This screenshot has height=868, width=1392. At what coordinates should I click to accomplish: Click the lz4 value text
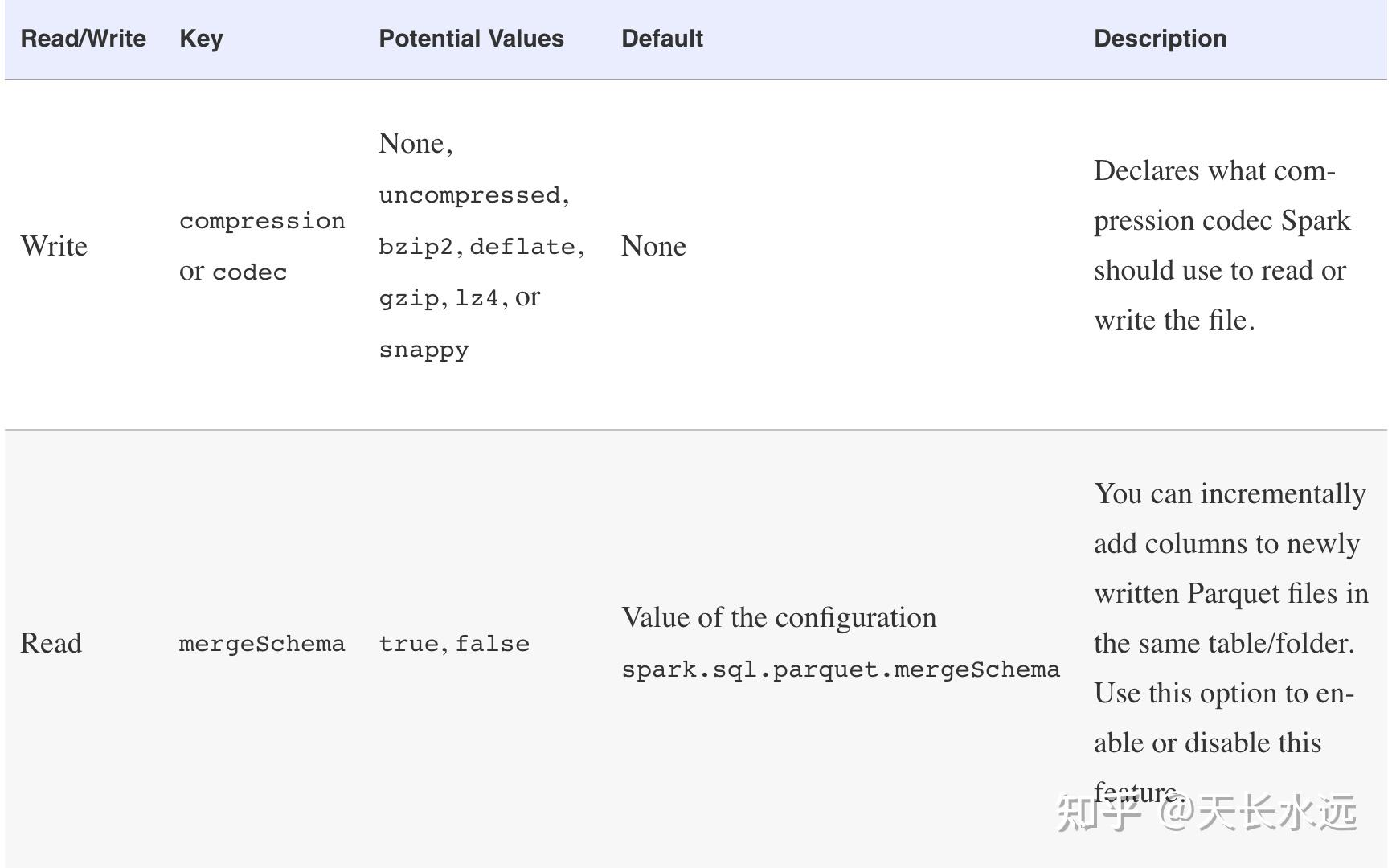477,298
